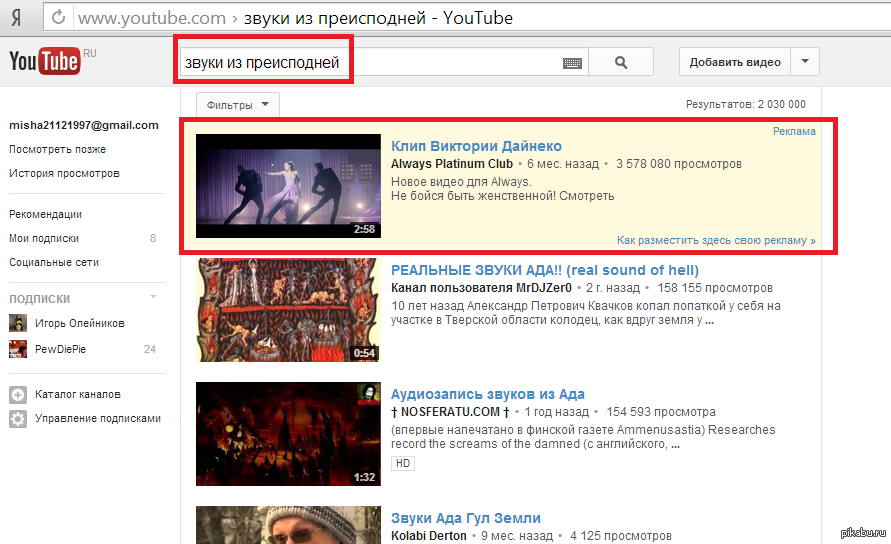
Task: Open the virtual keyboard icon in search box
Action: click(572, 63)
